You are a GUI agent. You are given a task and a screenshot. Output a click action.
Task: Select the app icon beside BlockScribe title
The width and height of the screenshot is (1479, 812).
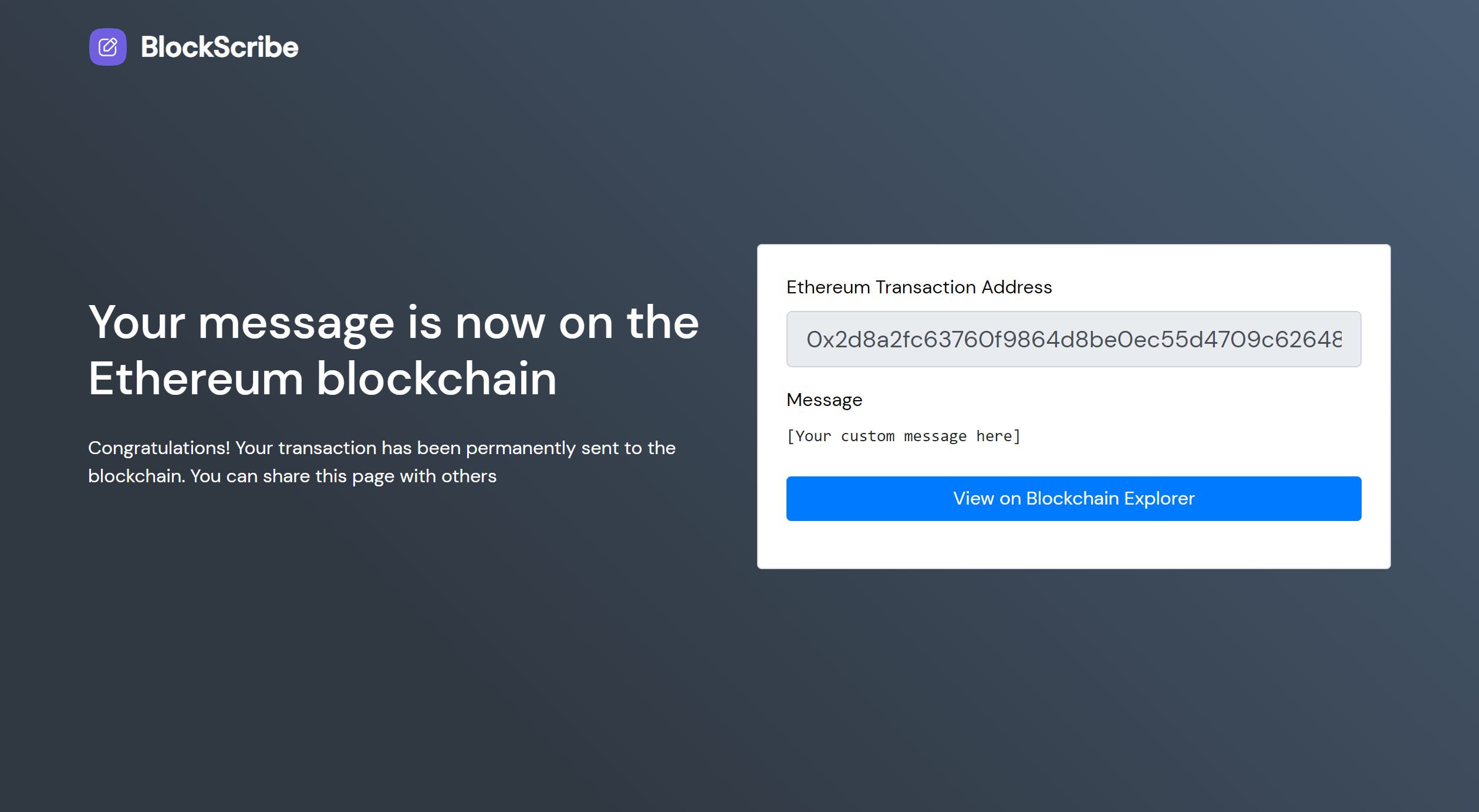(x=108, y=47)
